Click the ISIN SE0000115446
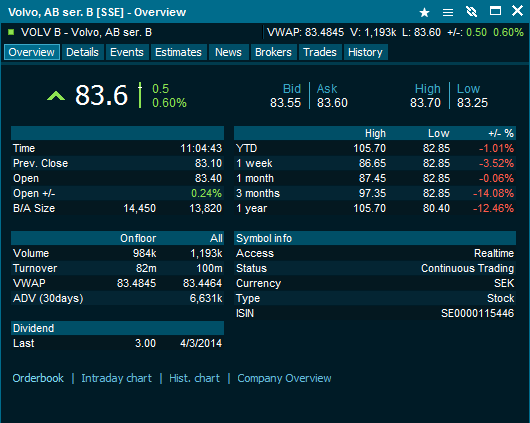 coord(478,313)
